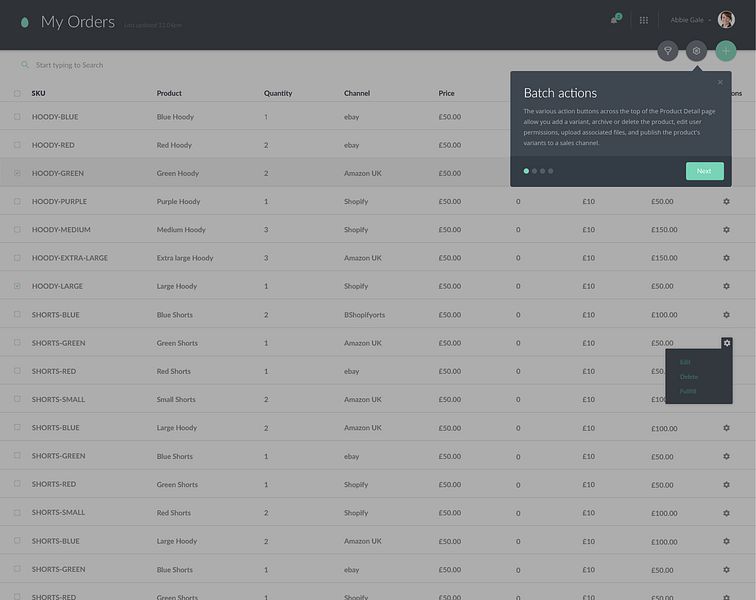Click the ebay channel in HOODY-BLUE row
Screen dimensions: 756x600
coord(351,117)
